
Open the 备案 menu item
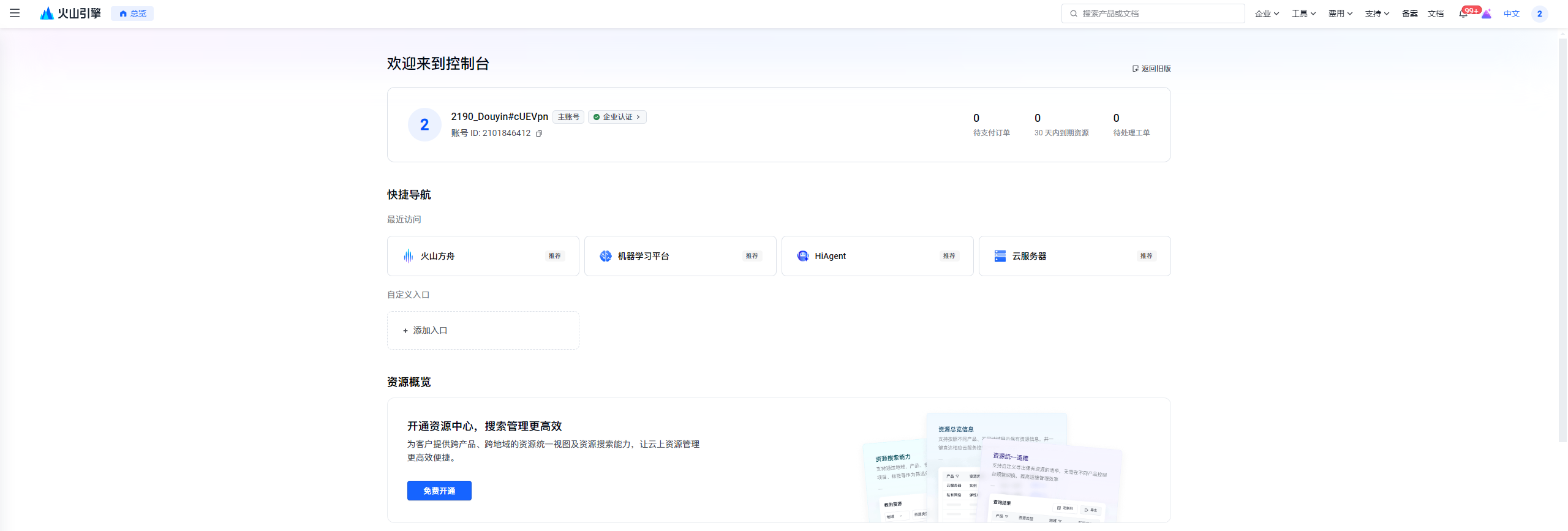coord(1409,13)
